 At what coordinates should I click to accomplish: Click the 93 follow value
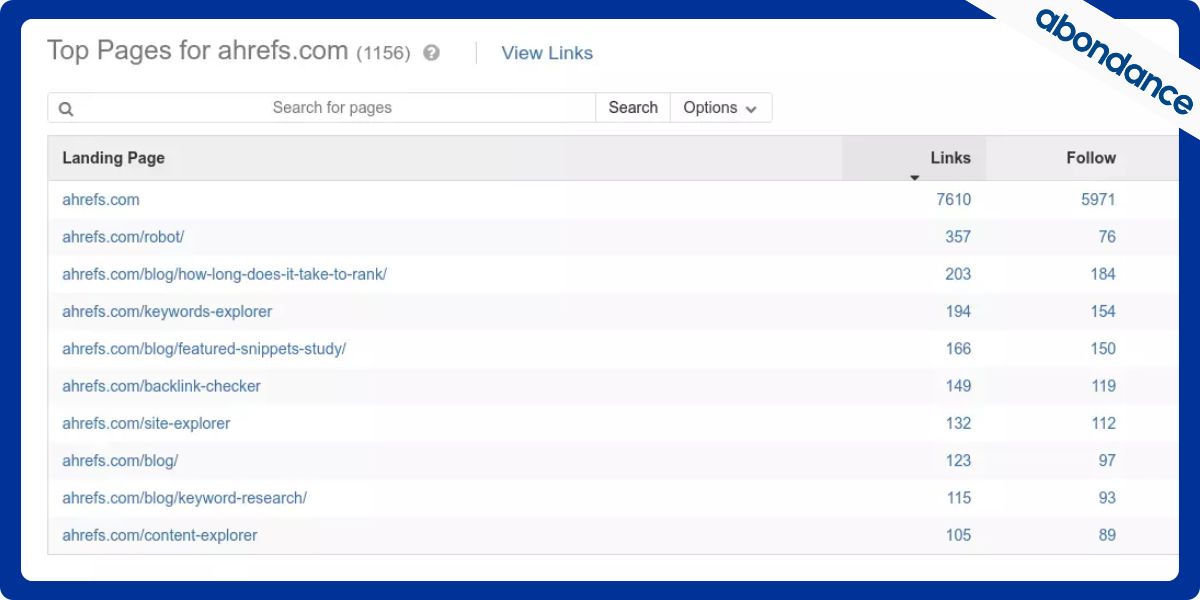[x=1107, y=498]
